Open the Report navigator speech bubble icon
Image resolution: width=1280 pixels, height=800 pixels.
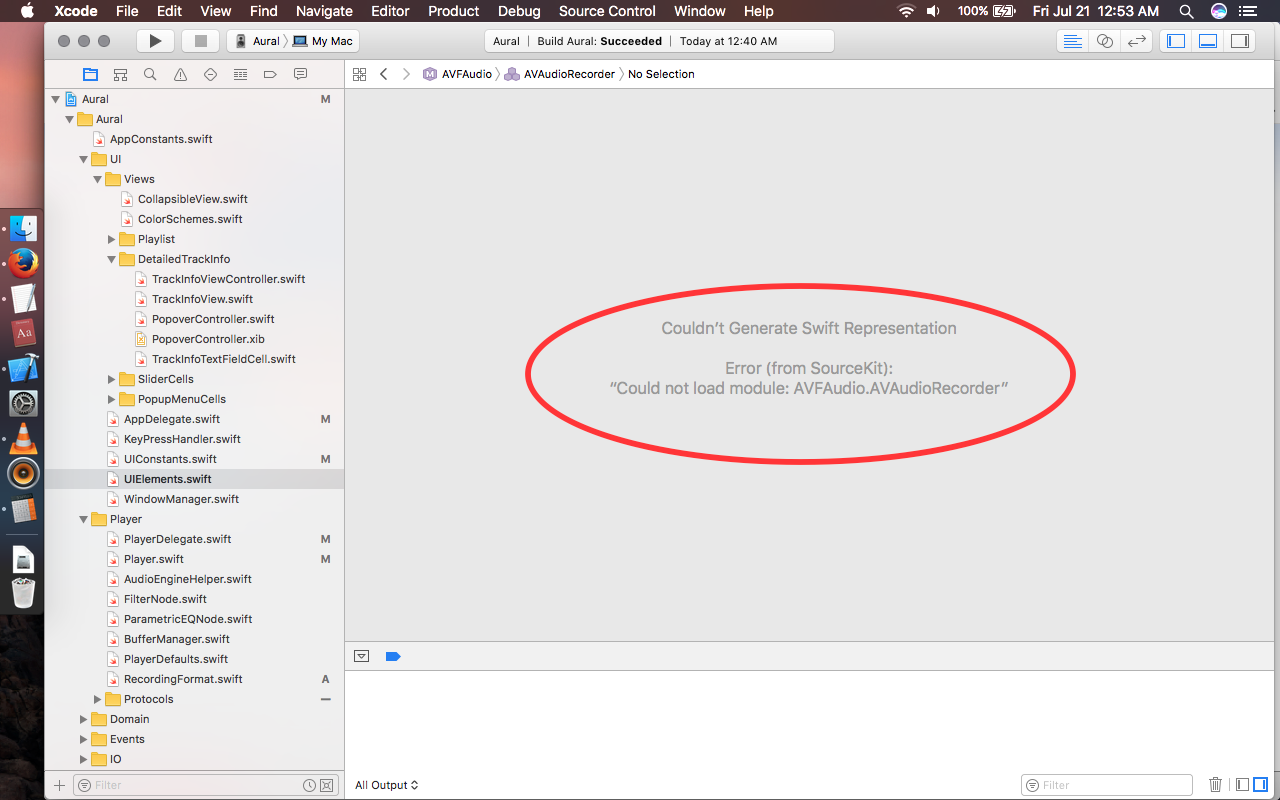click(300, 74)
